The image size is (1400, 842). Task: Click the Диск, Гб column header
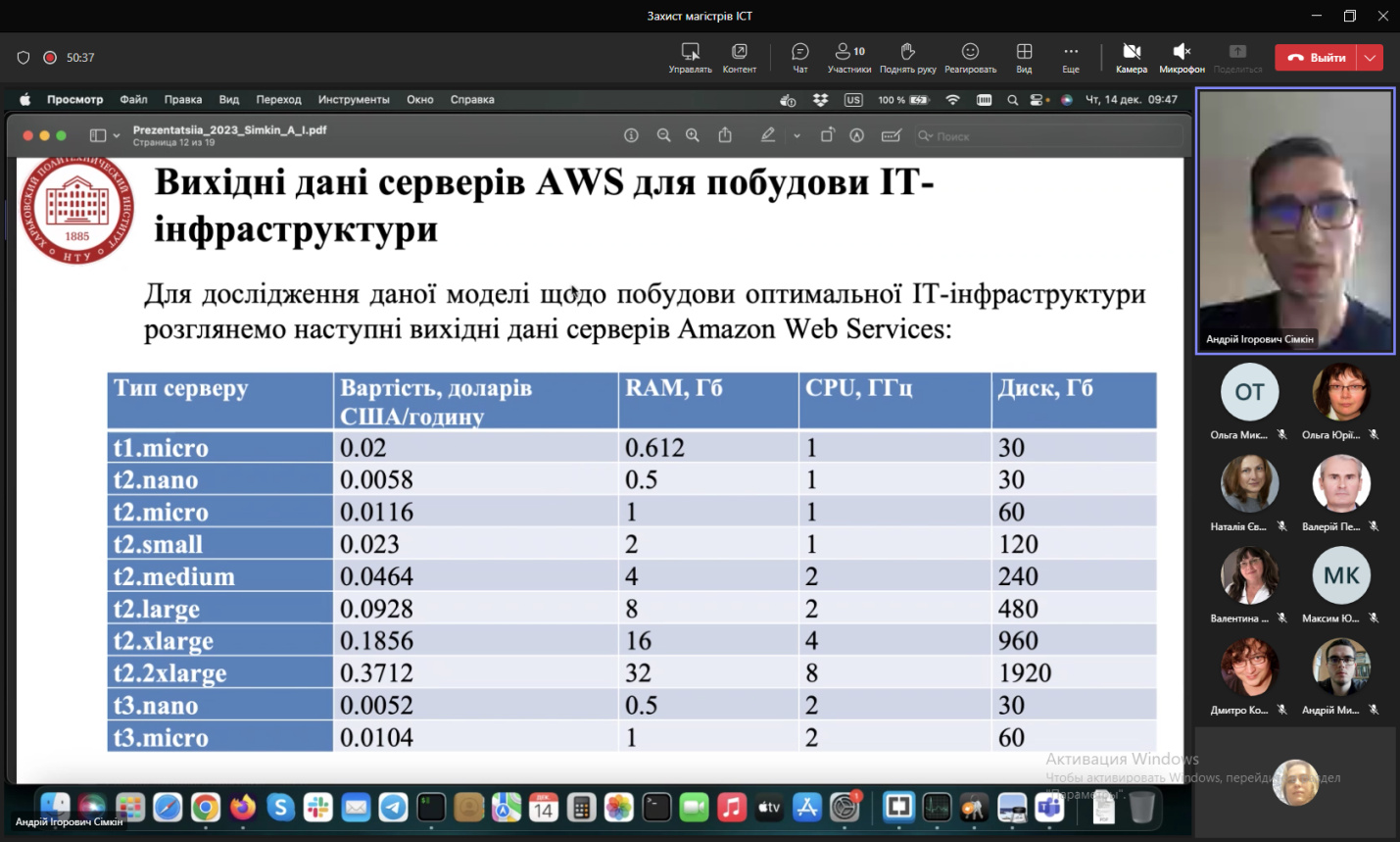1074,400
